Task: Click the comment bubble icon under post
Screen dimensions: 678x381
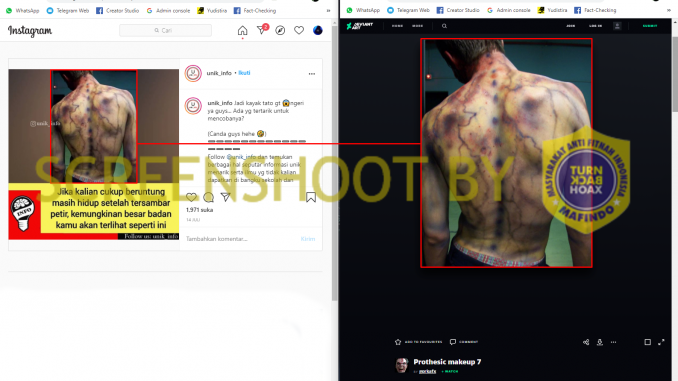Action: click(x=208, y=198)
